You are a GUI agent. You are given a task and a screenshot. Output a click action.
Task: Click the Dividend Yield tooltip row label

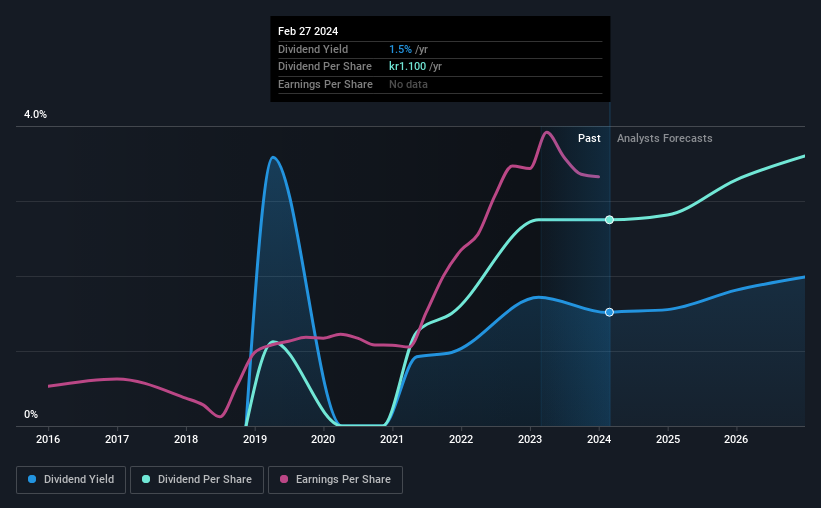(313, 49)
